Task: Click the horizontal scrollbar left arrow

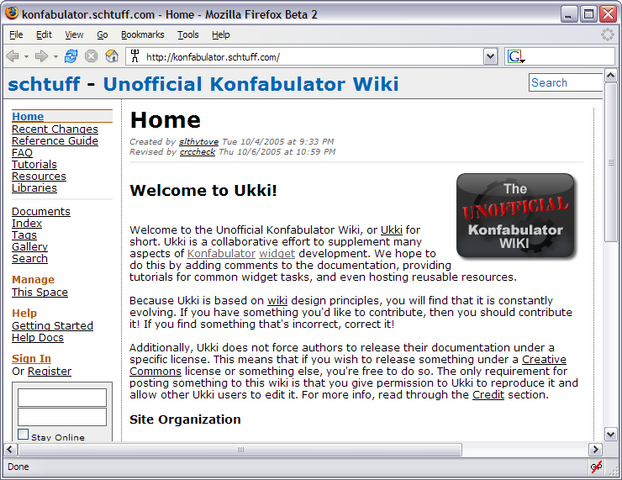Action: click(x=10, y=449)
